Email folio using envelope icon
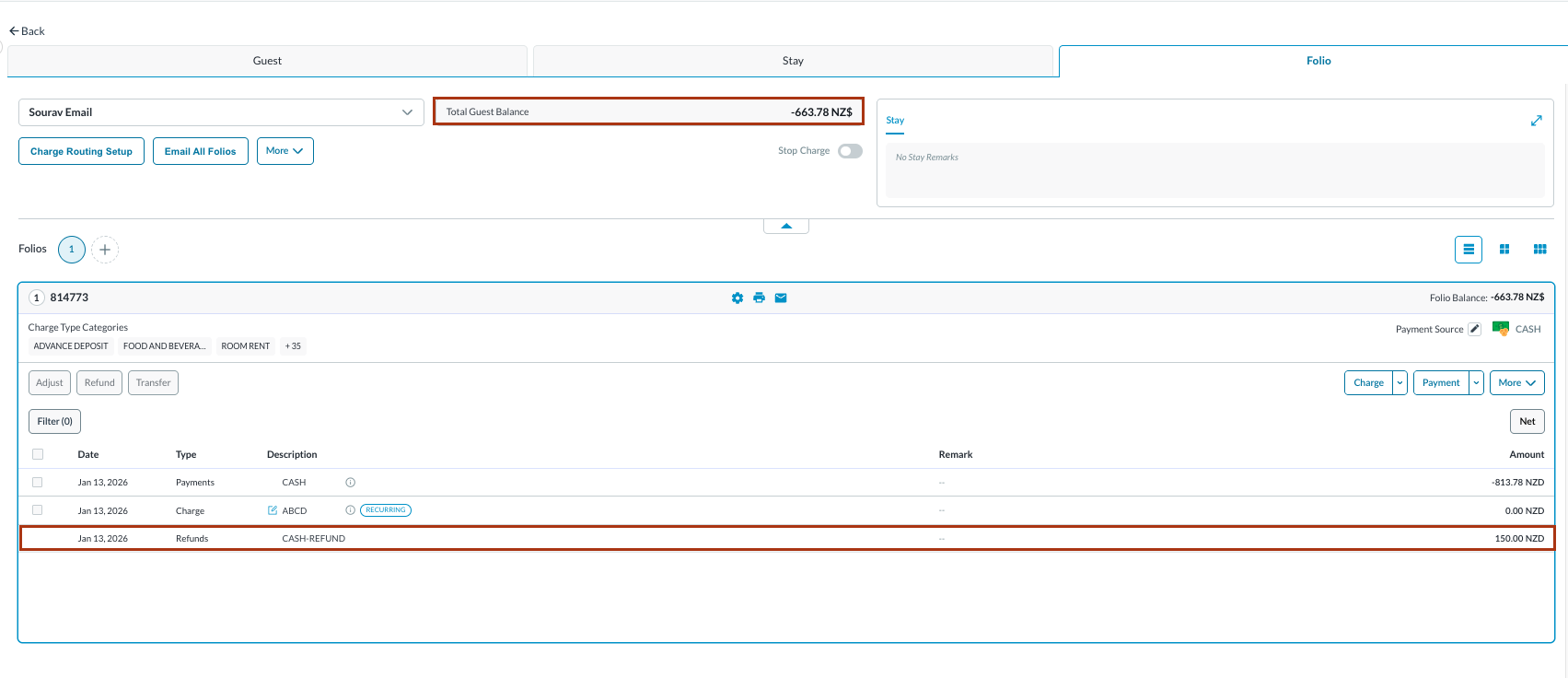 click(781, 298)
